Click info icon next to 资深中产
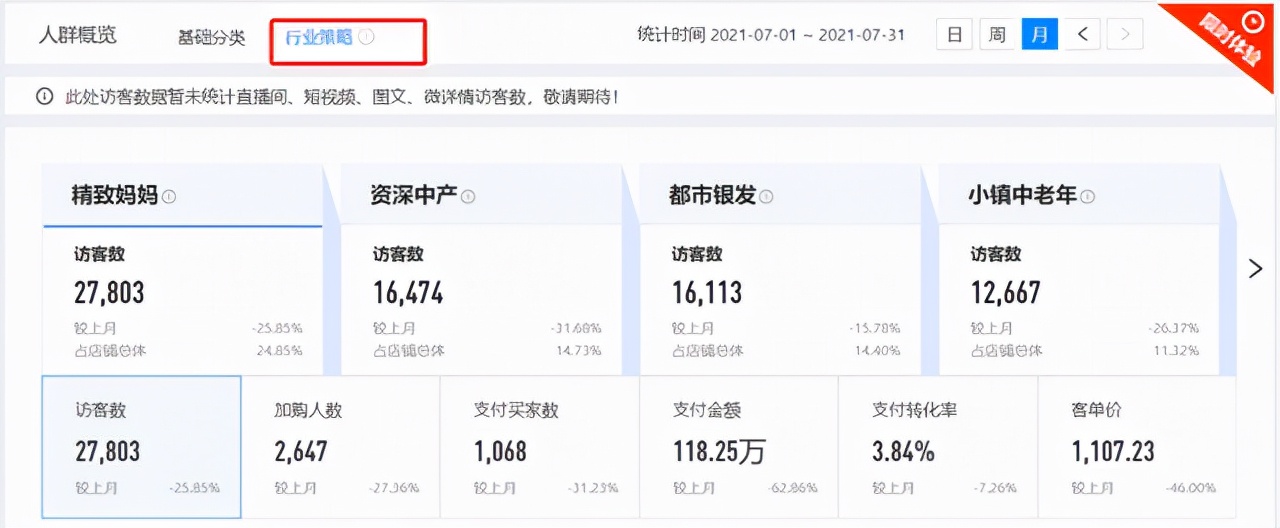 (468, 197)
